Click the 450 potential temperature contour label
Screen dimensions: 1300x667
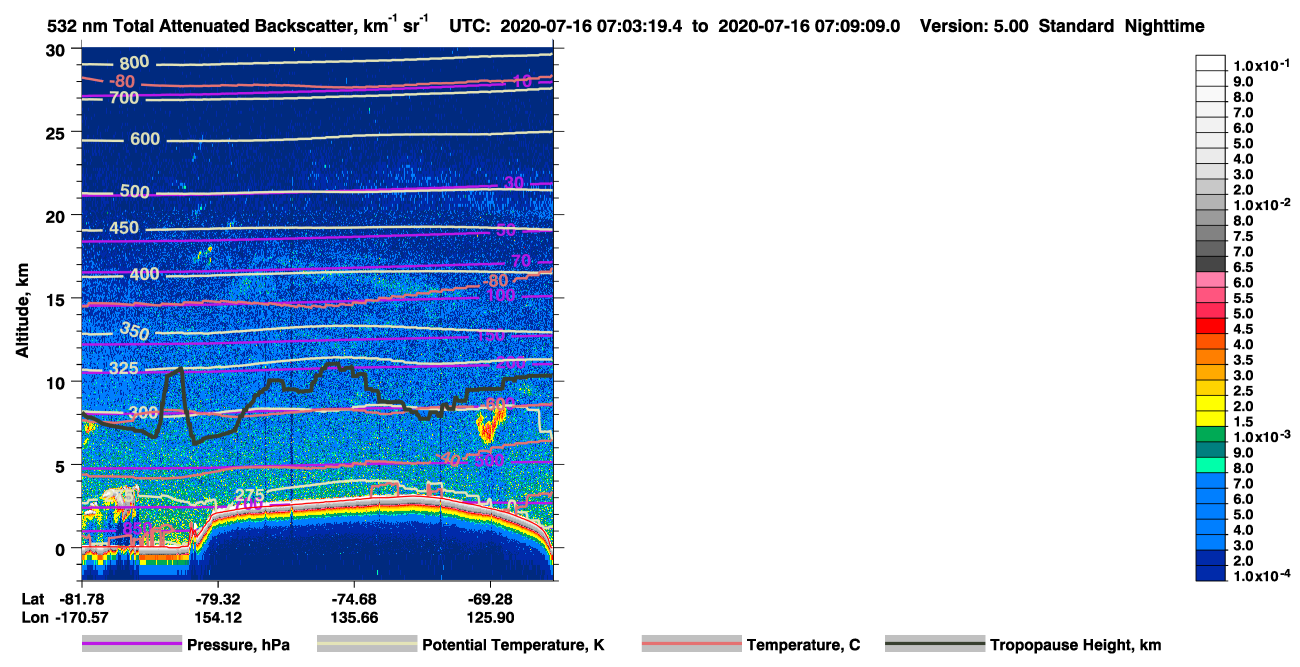point(123,229)
